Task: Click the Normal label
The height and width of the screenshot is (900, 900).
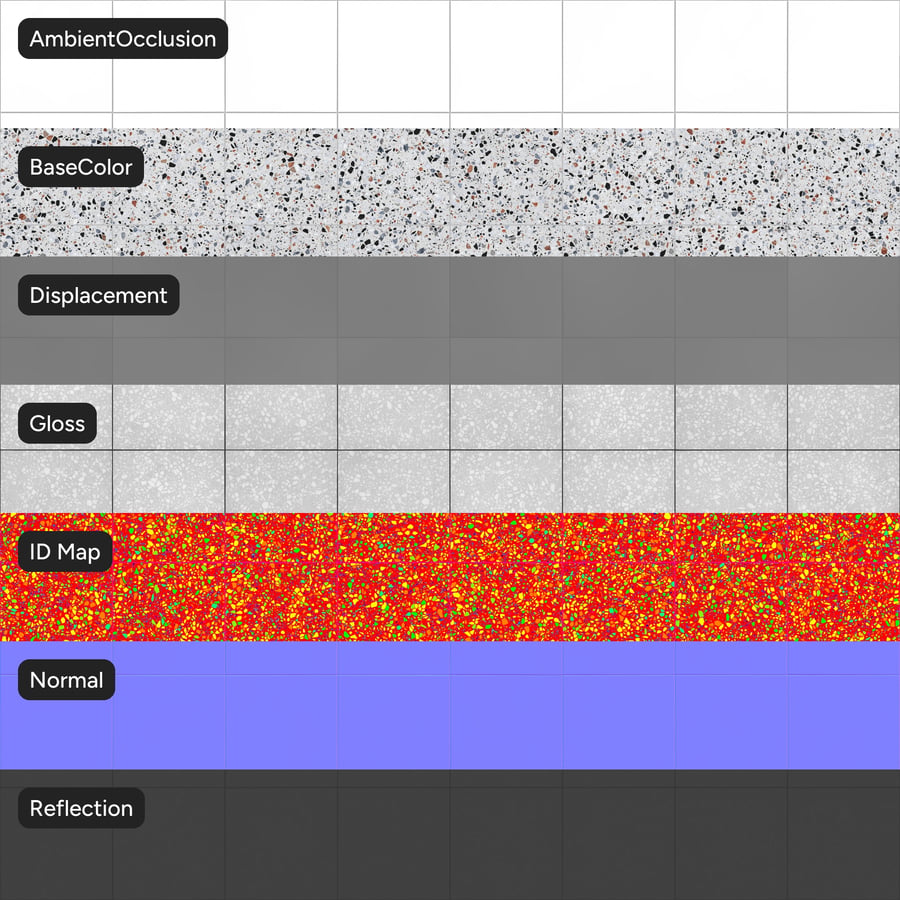Action: click(67, 680)
